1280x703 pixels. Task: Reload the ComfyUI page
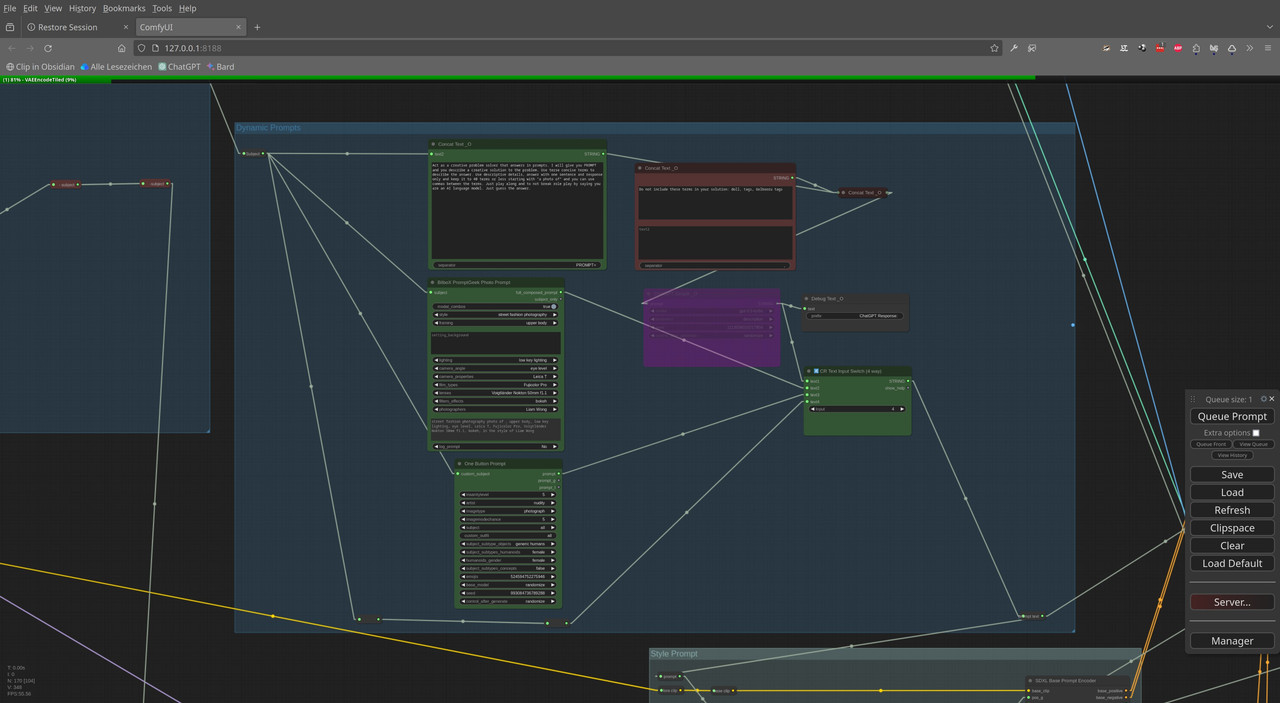(x=48, y=48)
